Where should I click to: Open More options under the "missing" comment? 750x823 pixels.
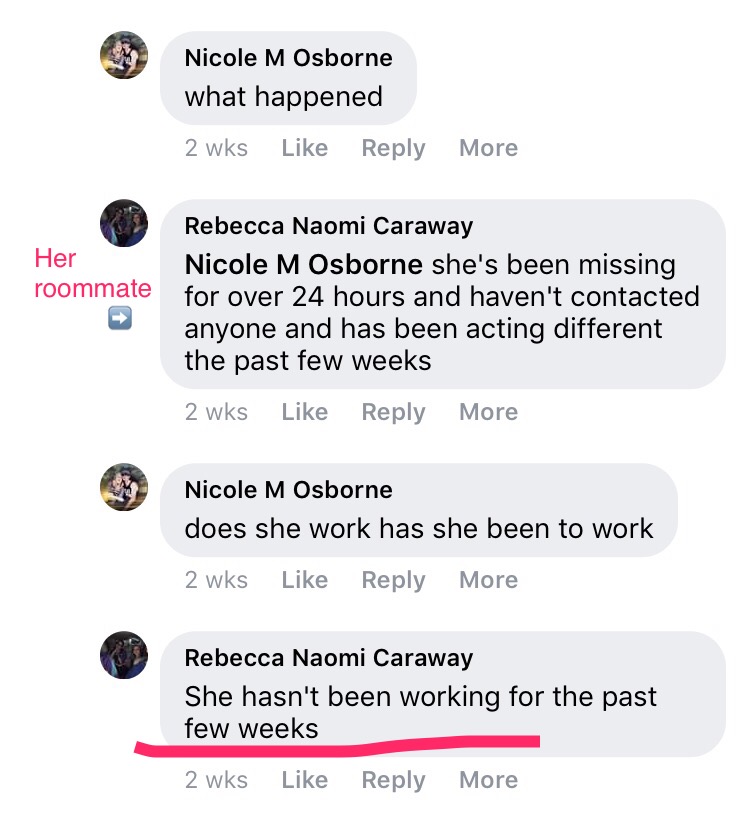coord(488,412)
